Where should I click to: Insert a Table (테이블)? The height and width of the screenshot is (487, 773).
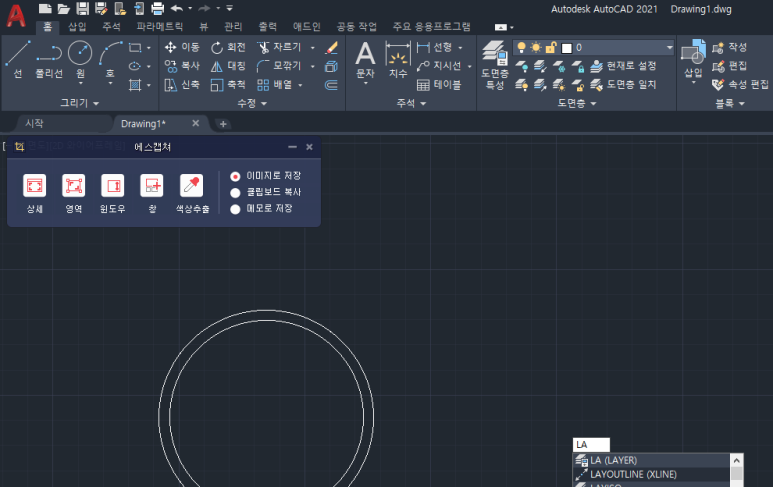[x=439, y=85]
